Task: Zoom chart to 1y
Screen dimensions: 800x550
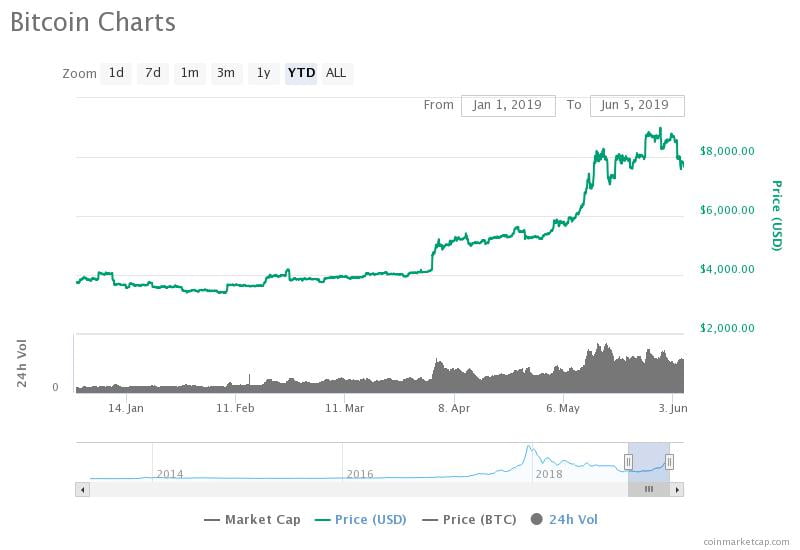Action: tap(263, 73)
